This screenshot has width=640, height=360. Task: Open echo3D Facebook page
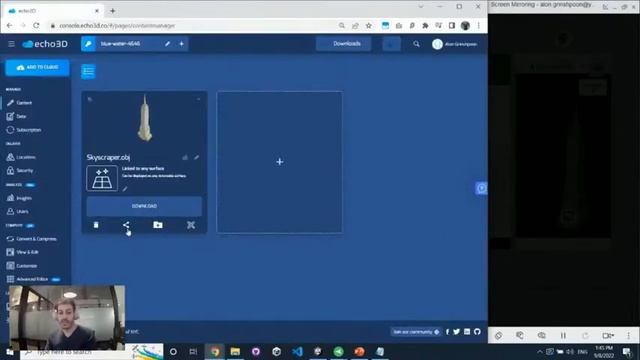447,332
